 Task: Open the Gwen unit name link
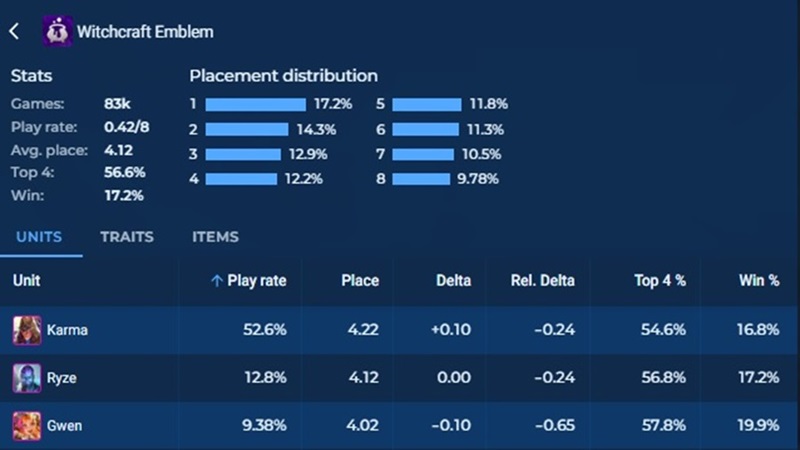[x=64, y=426]
